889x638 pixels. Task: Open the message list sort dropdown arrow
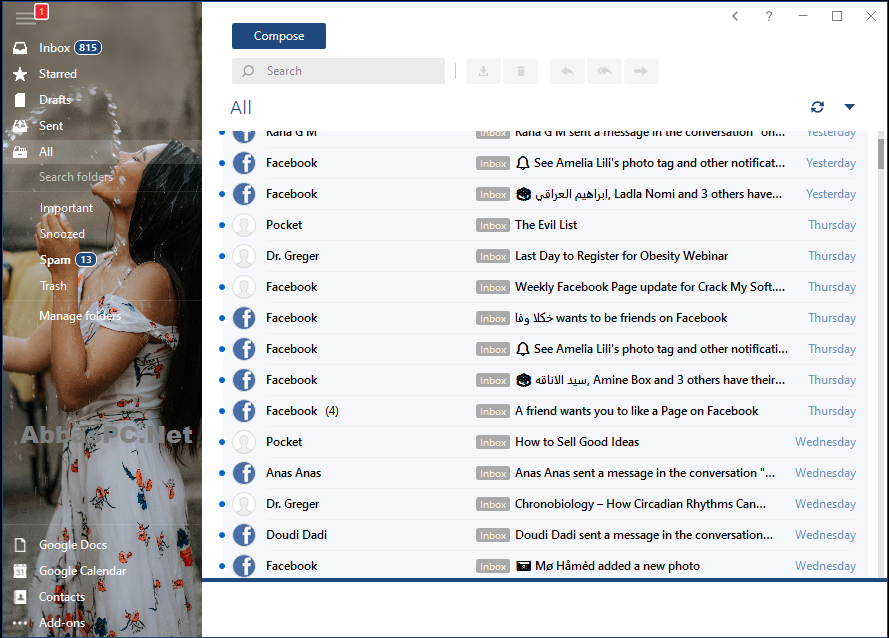pyautogui.click(x=849, y=107)
